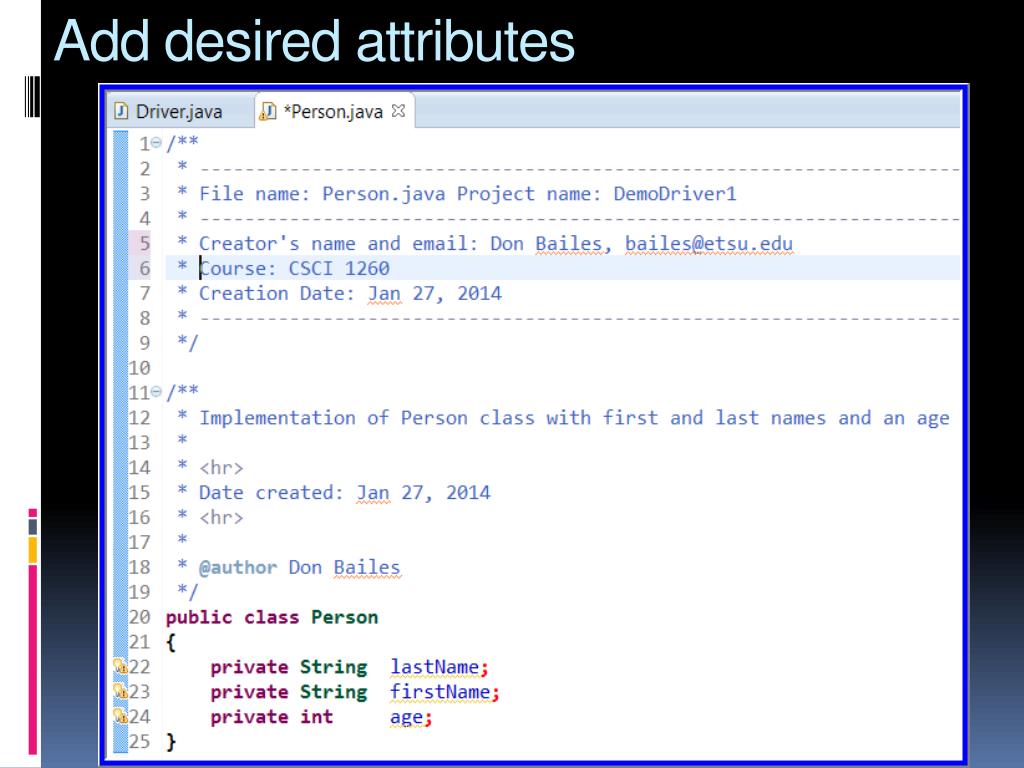Screen dimensions: 1024x768
Task: Collapse the header comment at line 1
Action: (x=156, y=143)
